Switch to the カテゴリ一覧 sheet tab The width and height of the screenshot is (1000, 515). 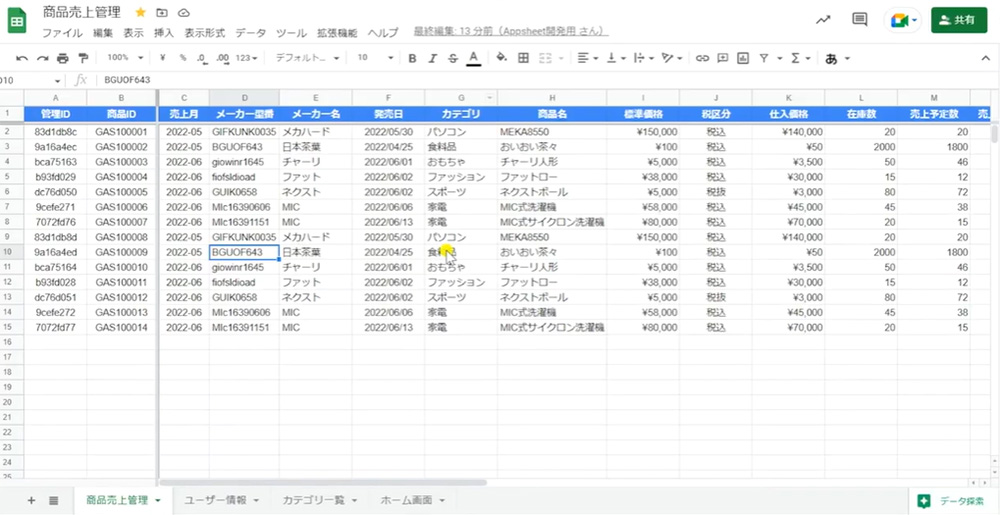click(x=319, y=501)
